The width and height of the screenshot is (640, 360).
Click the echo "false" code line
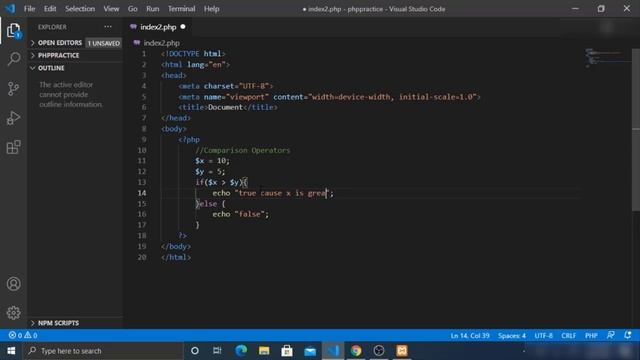[240, 214]
